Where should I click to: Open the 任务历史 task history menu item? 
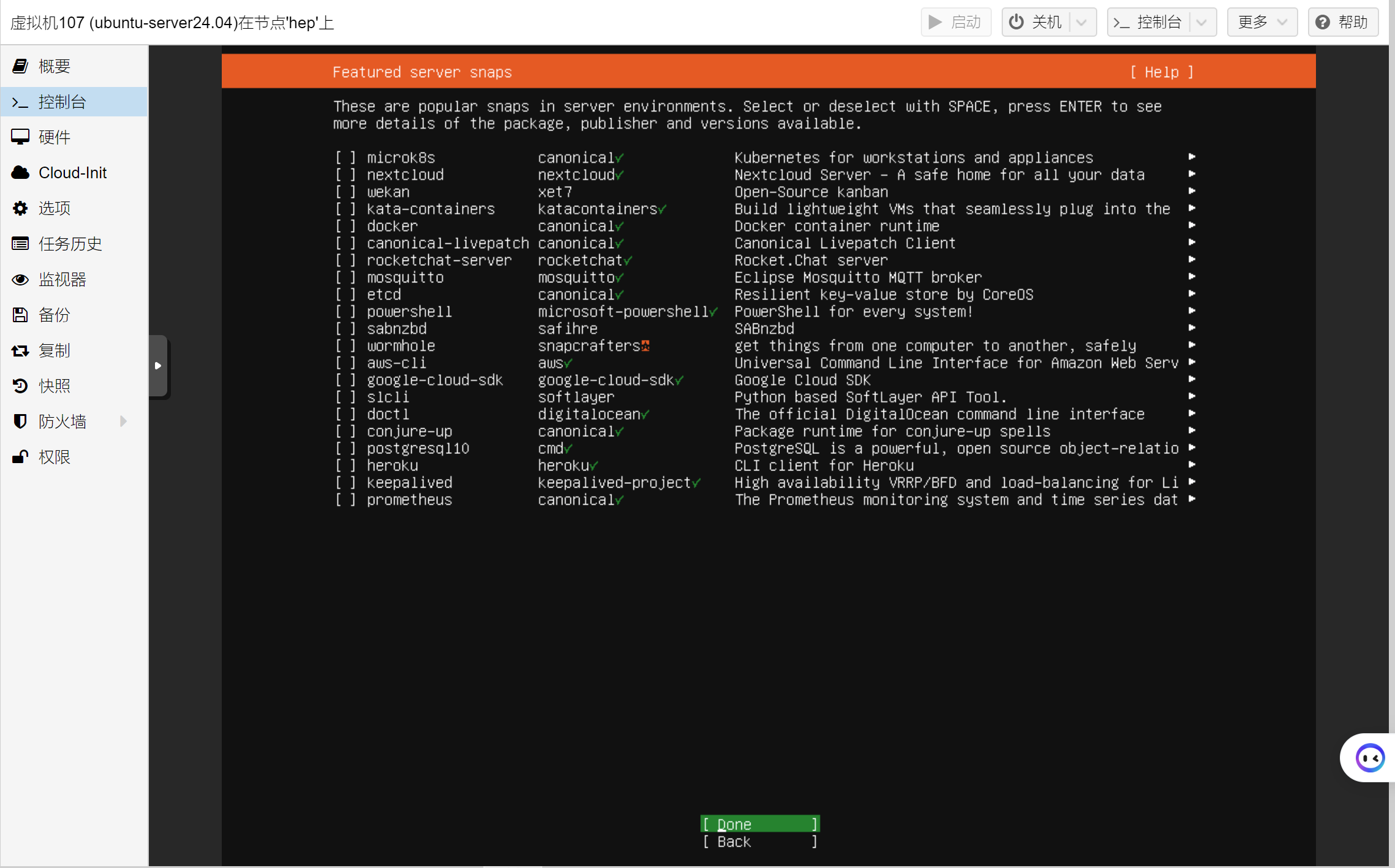click(x=74, y=244)
